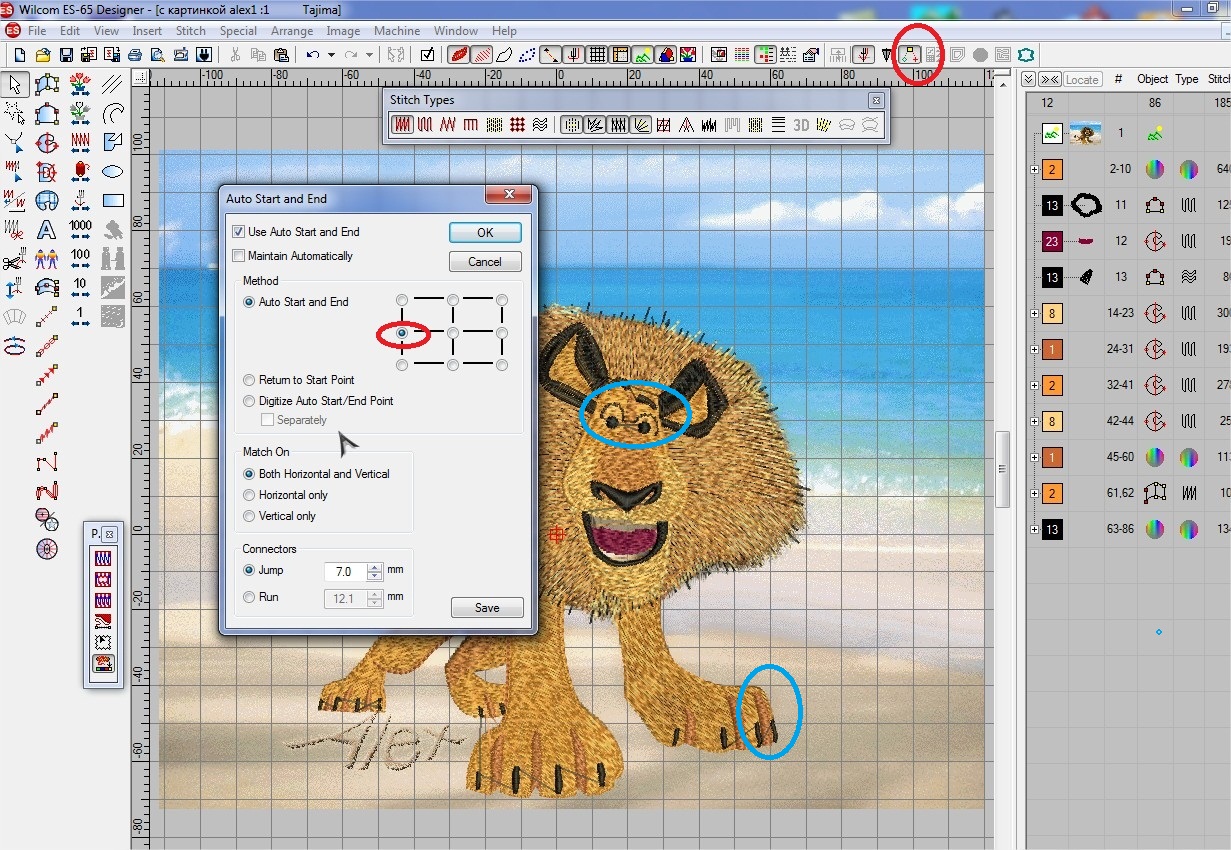Expand object group 14-23 in list

(1033, 314)
